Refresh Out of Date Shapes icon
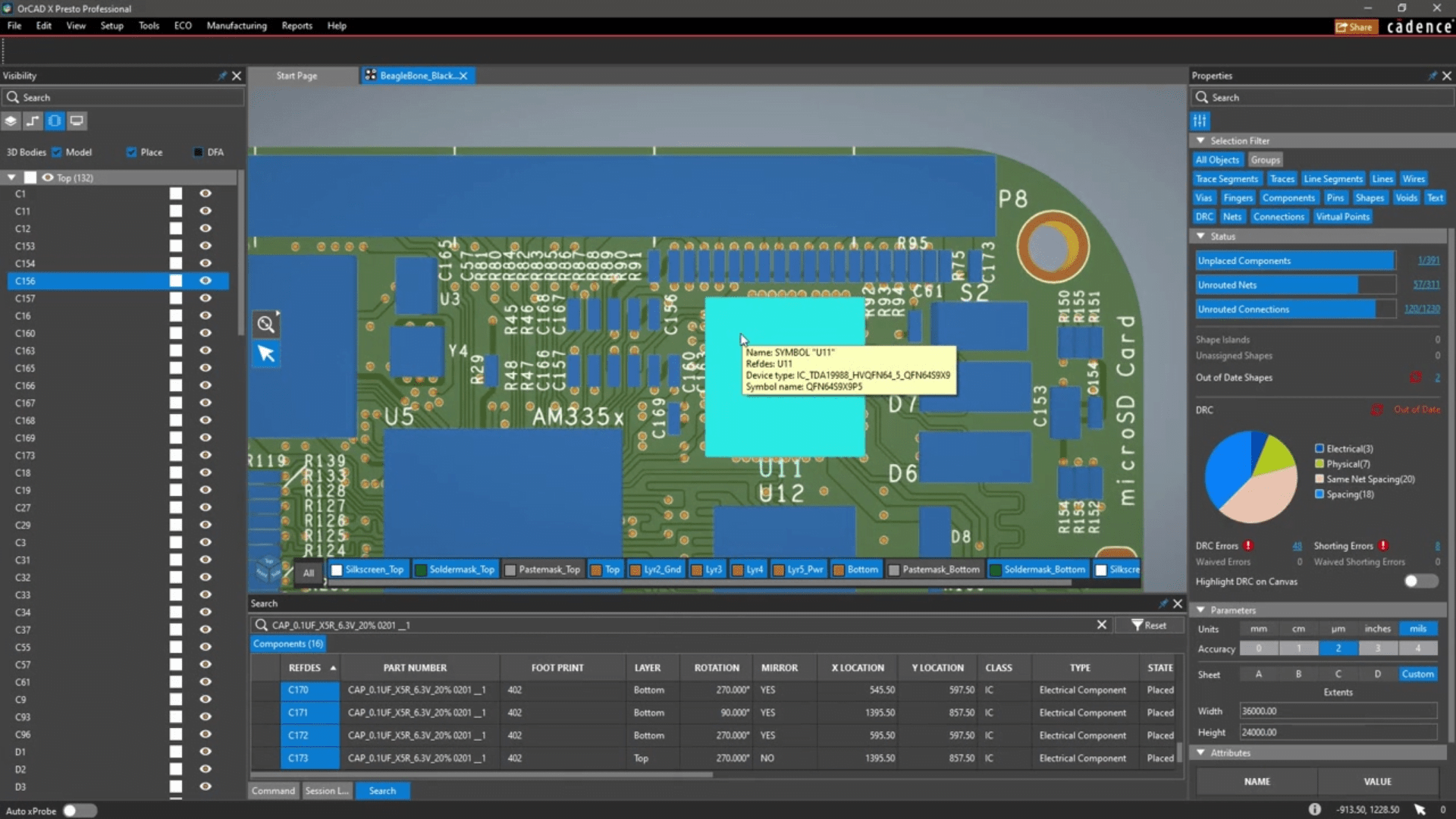Screen dimensions: 1456x819 pos(1415,378)
